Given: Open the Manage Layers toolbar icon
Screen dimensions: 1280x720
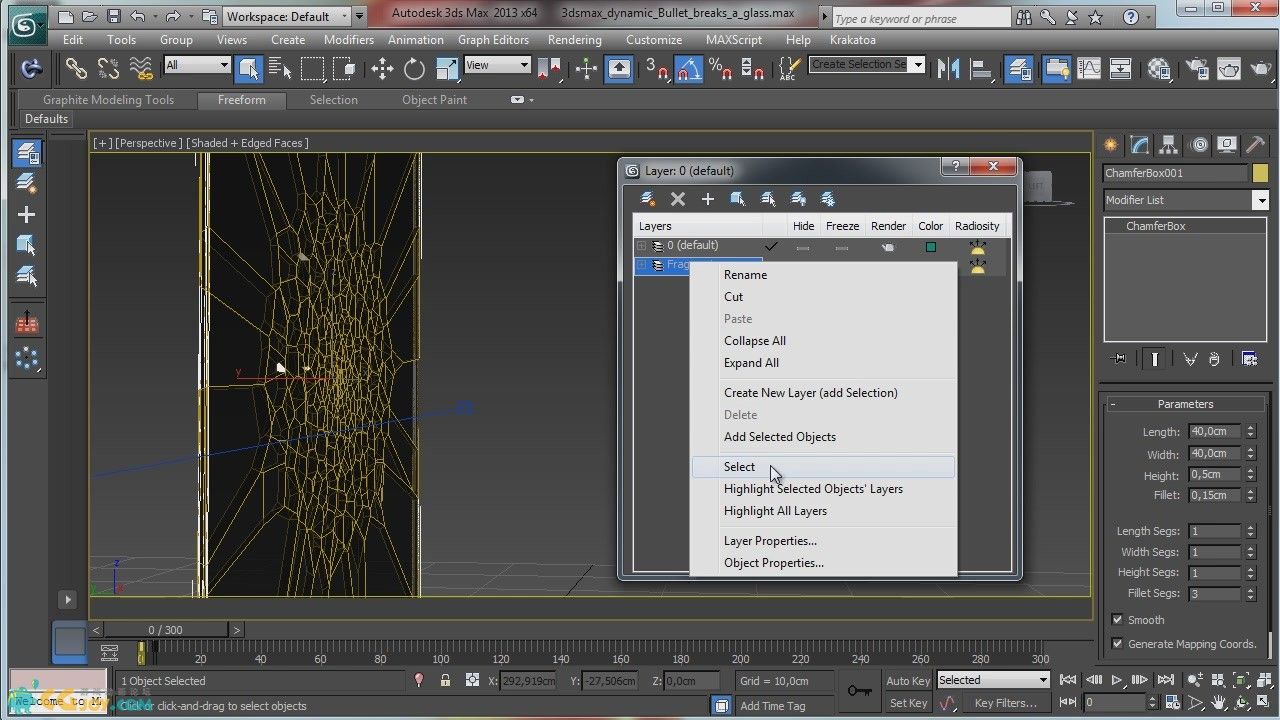Looking at the screenshot, I should click(x=1019, y=68).
